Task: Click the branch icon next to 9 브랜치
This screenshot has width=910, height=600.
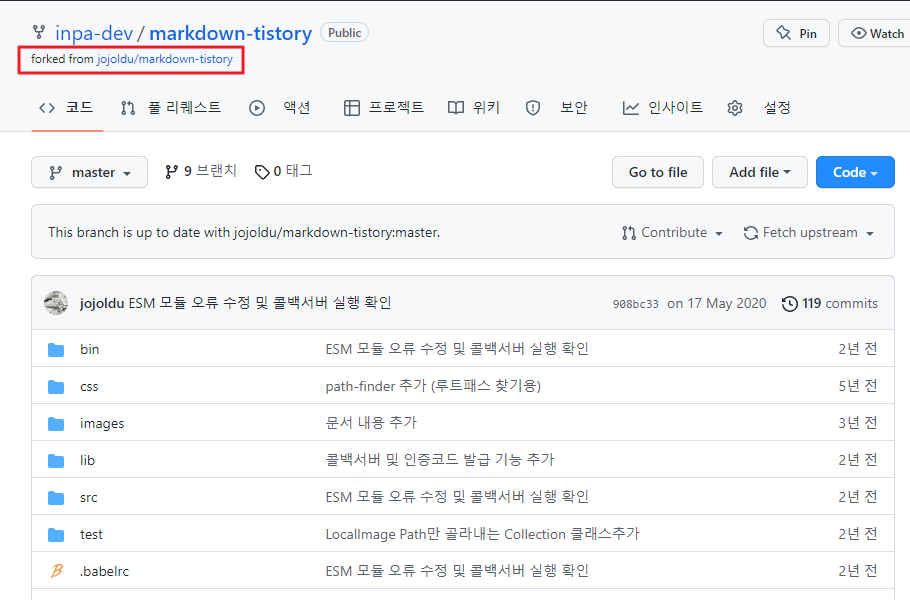Action: [172, 172]
